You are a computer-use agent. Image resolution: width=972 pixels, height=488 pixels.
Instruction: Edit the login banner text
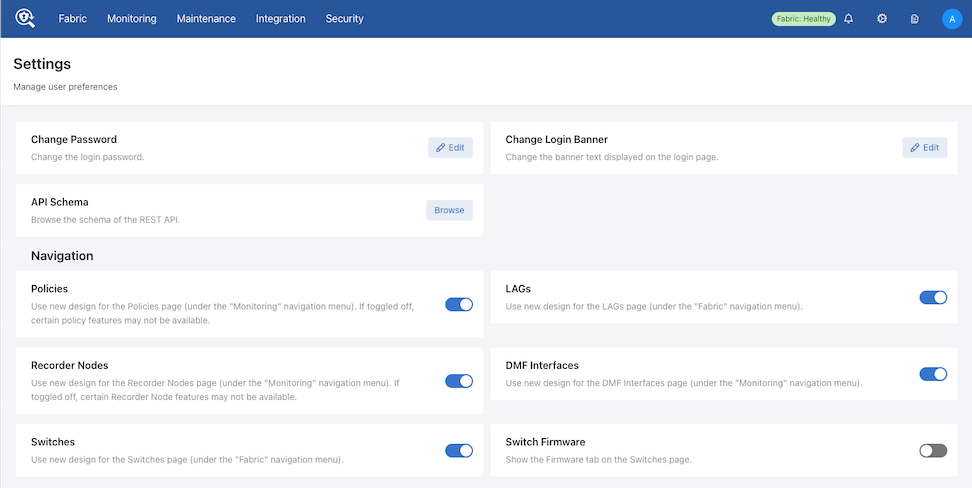pyautogui.click(x=924, y=147)
